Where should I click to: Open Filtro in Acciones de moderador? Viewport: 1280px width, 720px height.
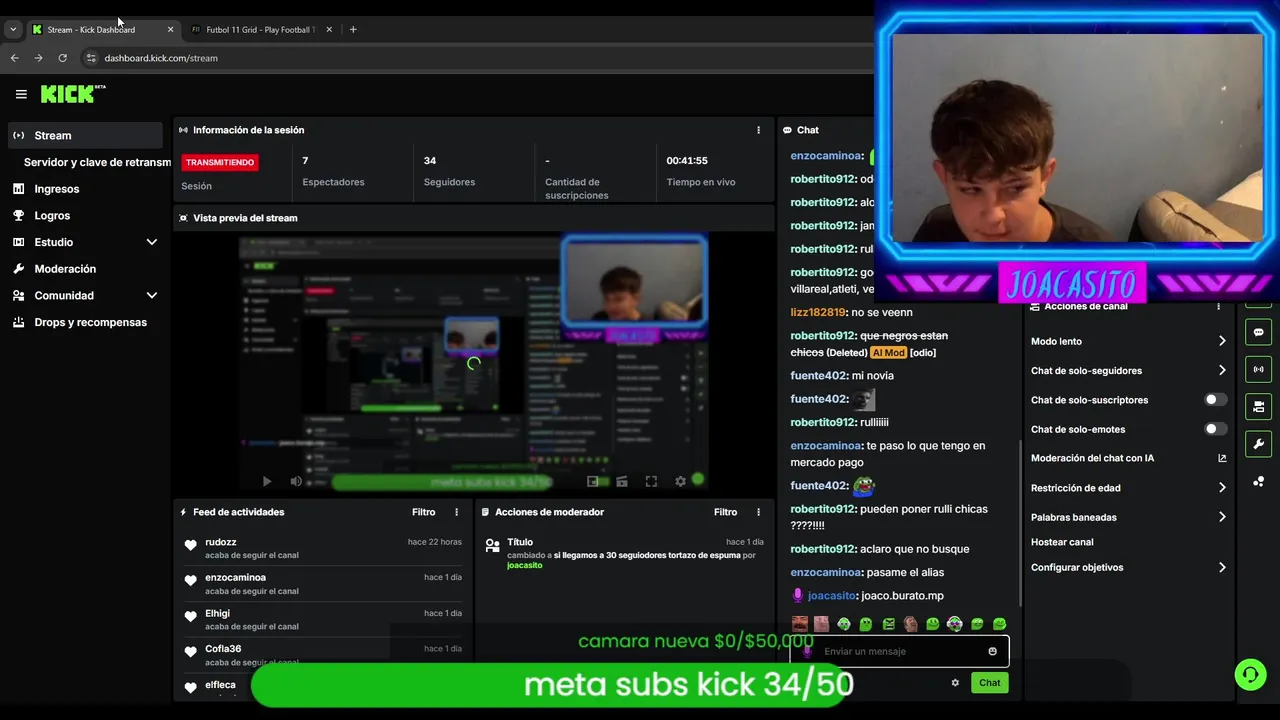(725, 512)
